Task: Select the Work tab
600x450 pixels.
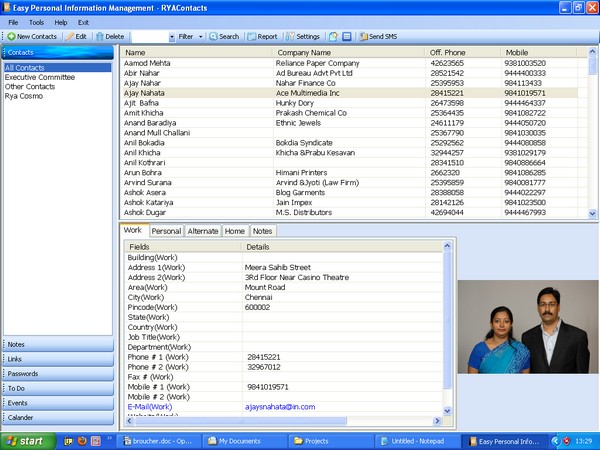Action: 133,230
